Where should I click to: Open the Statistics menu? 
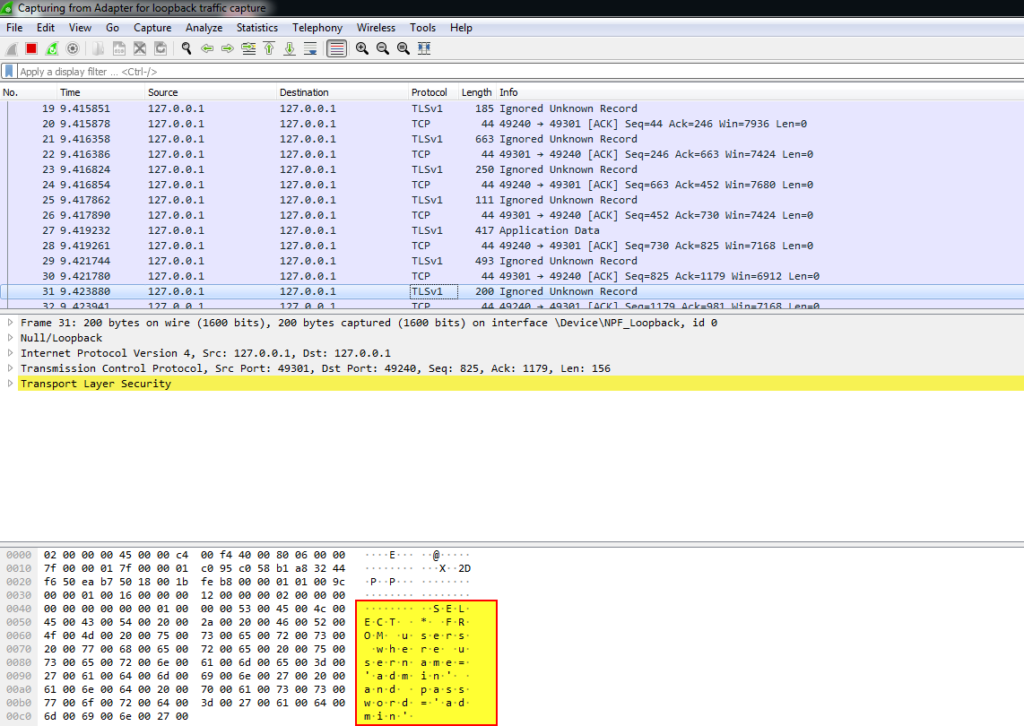[x=257, y=28]
